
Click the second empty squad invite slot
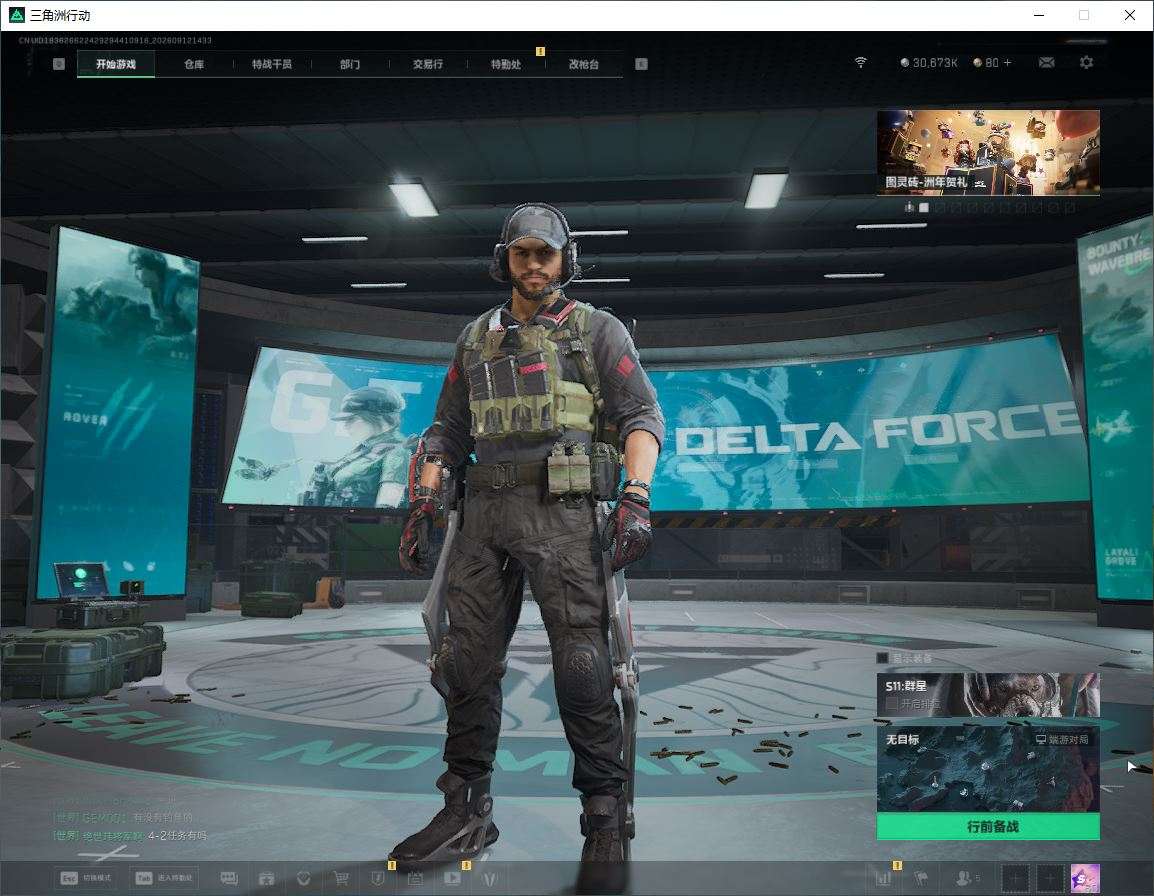point(1050,878)
